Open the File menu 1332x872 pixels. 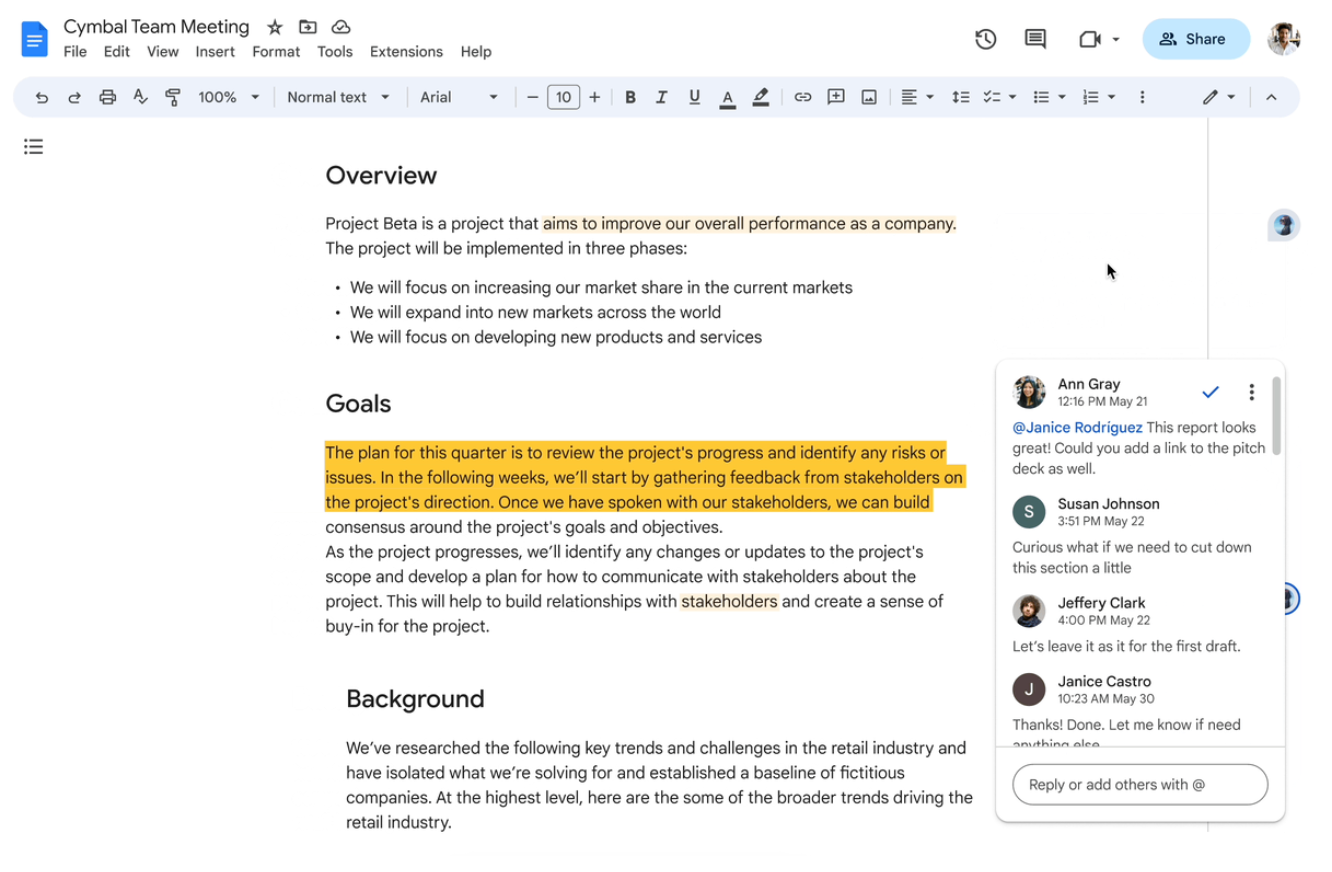tap(75, 52)
